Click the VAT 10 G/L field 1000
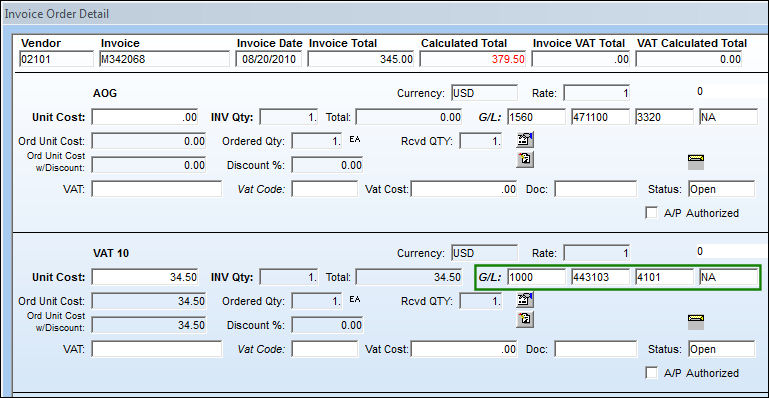The width and height of the screenshot is (769, 398). pyautogui.click(x=537, y=277)
